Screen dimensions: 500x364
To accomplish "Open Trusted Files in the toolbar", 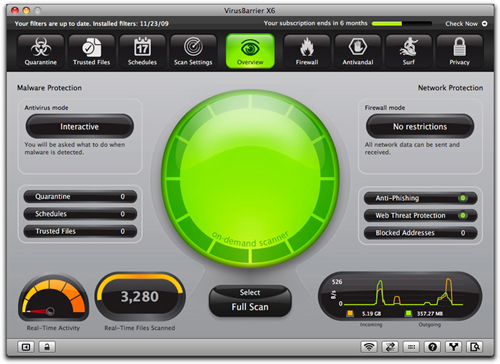I will click(91, 52).
